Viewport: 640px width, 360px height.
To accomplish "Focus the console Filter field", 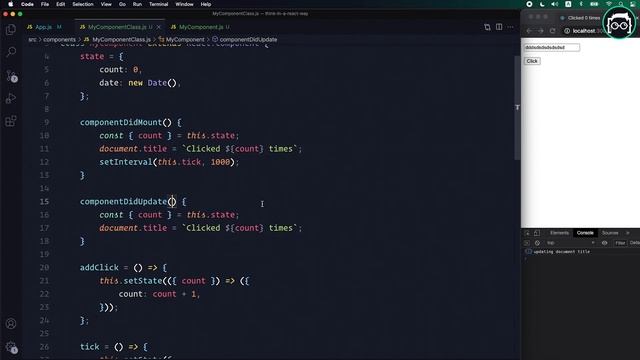I will click(620, 243).
